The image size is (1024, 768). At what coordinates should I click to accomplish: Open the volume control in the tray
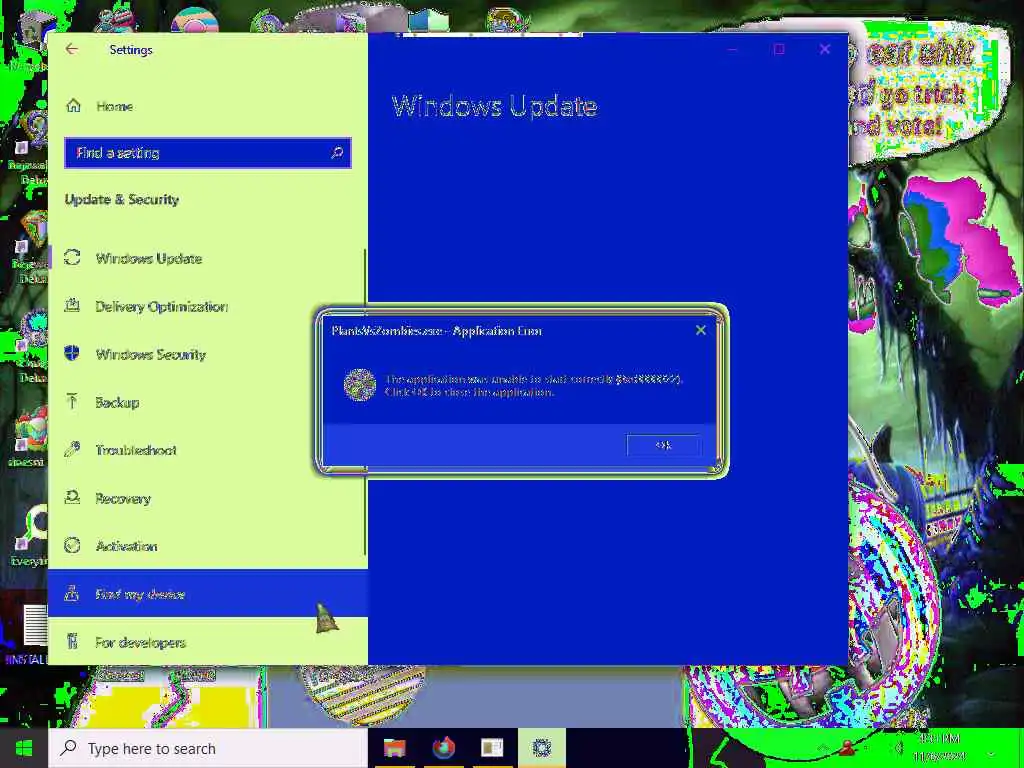898,748
